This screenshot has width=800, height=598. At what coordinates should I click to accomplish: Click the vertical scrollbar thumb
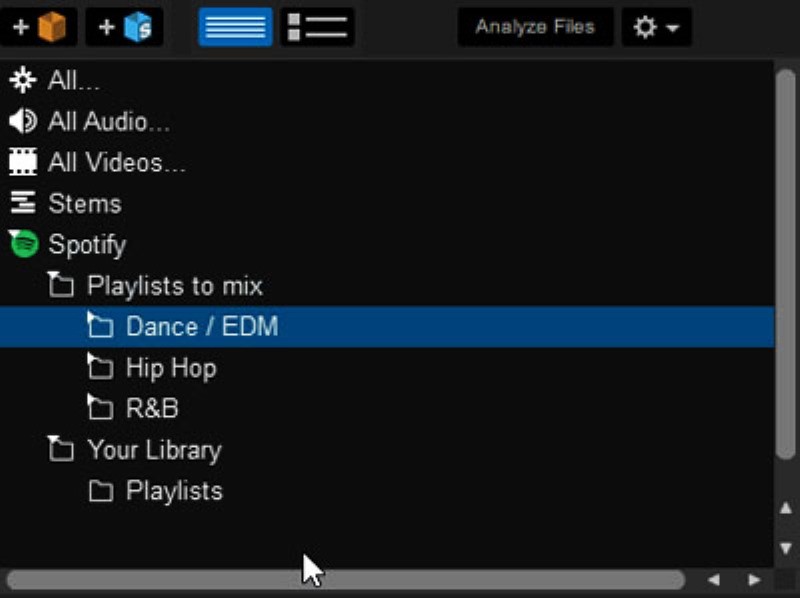786,264
